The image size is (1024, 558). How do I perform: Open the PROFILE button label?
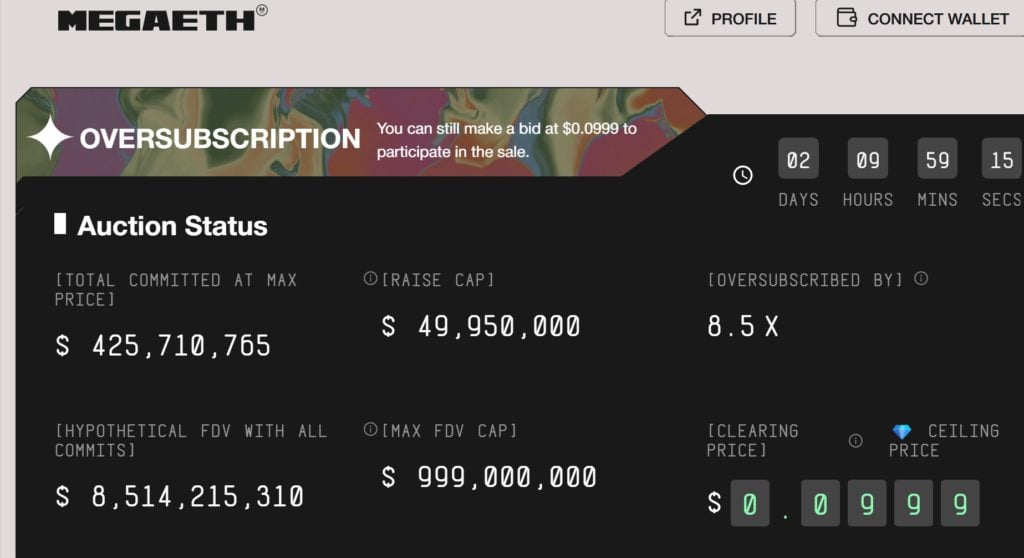pos(743,18)
